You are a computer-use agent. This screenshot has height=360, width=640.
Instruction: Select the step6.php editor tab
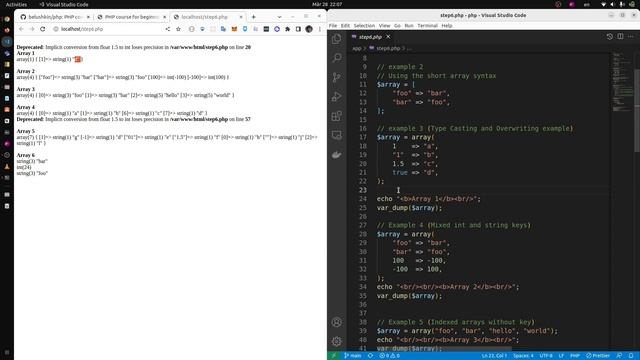click(x=370, y=37)
